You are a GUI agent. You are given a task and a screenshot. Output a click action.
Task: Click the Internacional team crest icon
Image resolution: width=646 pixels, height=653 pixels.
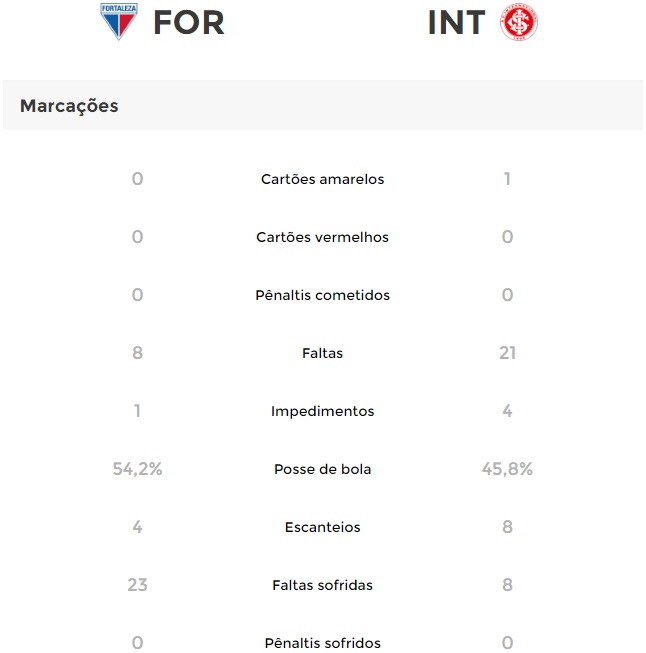click(x=519, y=22)
